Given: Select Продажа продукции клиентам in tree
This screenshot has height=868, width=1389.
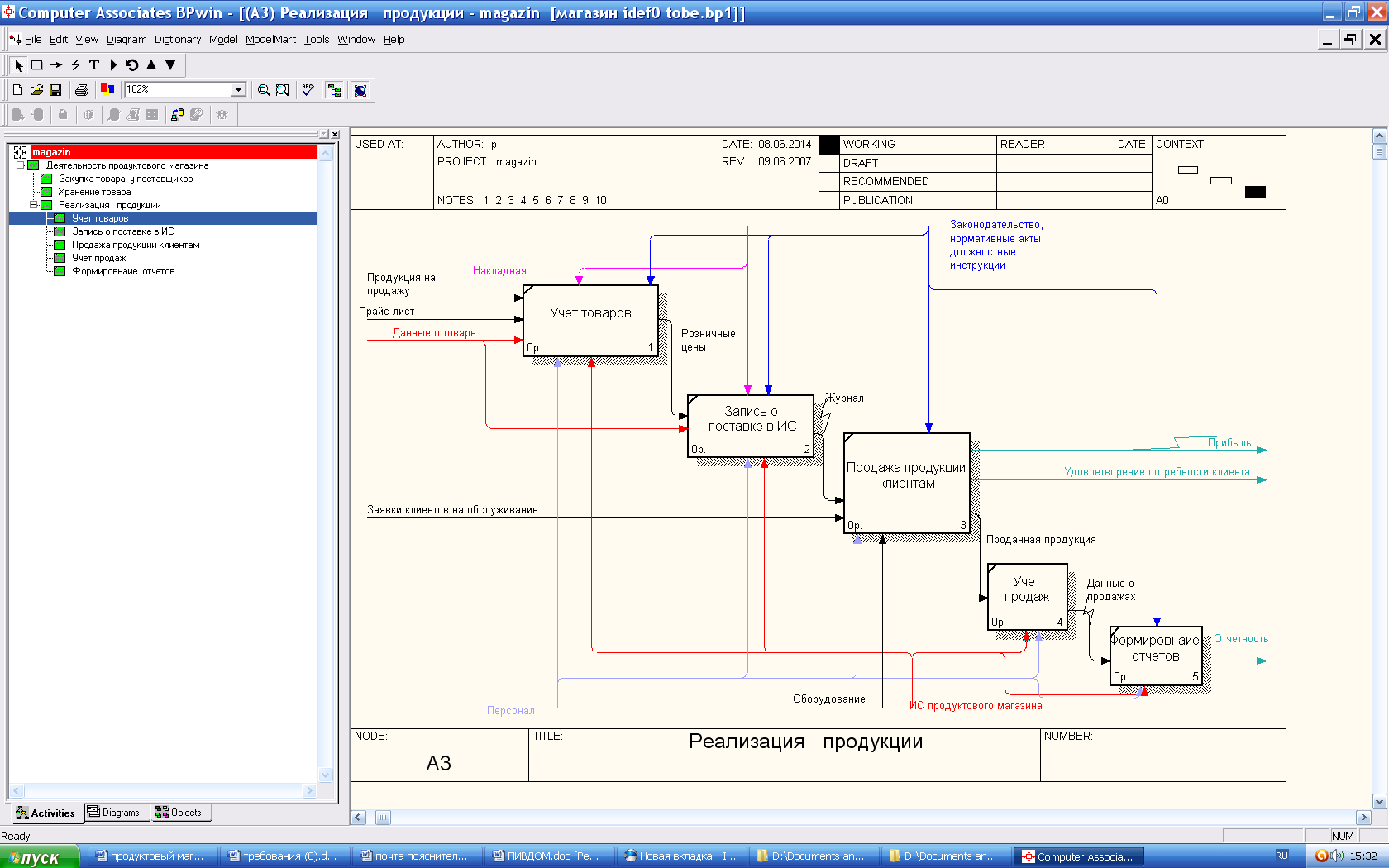Looking at the screenshot, I should click(136, 245).
